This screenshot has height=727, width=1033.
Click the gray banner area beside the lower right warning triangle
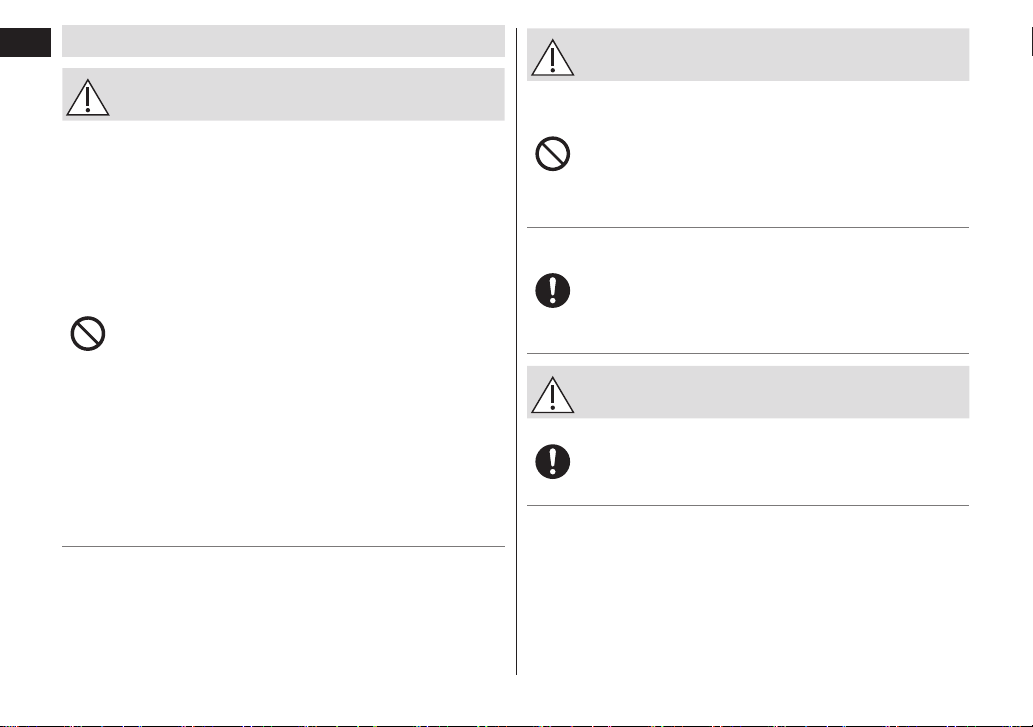pyautogui.click(x=772, y=392)
